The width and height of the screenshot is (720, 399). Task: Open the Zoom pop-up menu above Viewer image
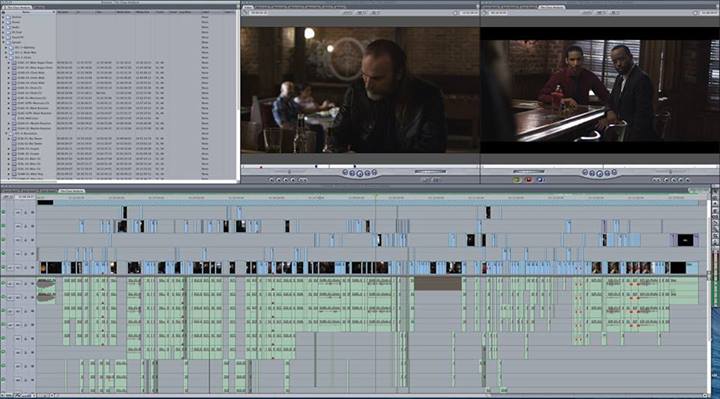349,13
